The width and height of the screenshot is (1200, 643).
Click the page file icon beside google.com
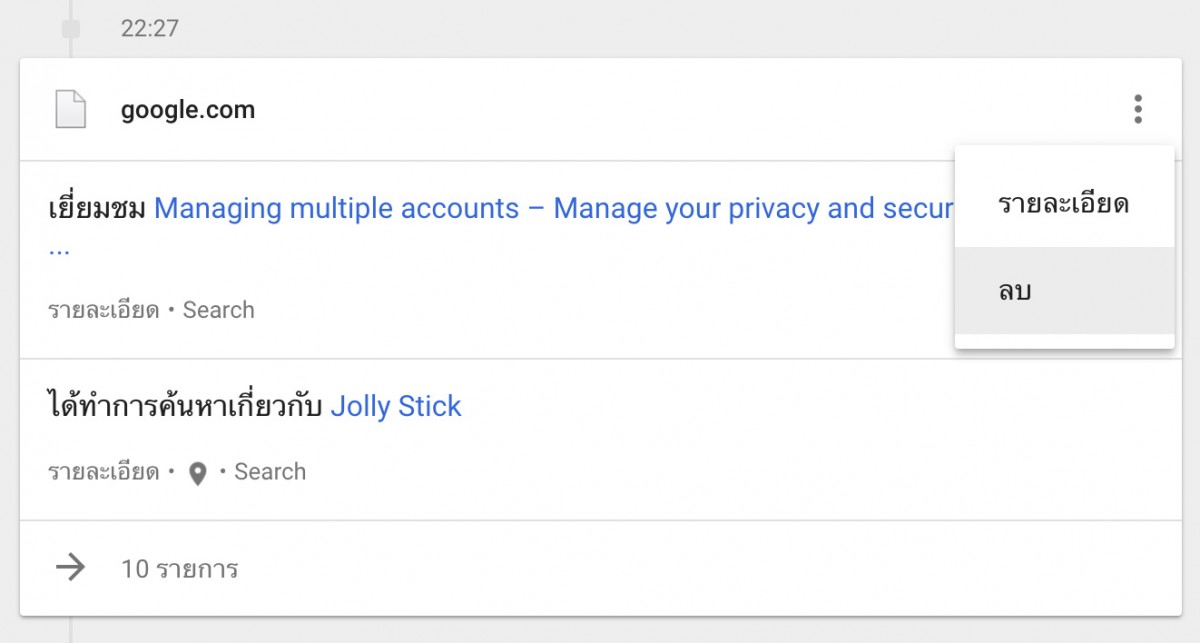coord(70,109)
